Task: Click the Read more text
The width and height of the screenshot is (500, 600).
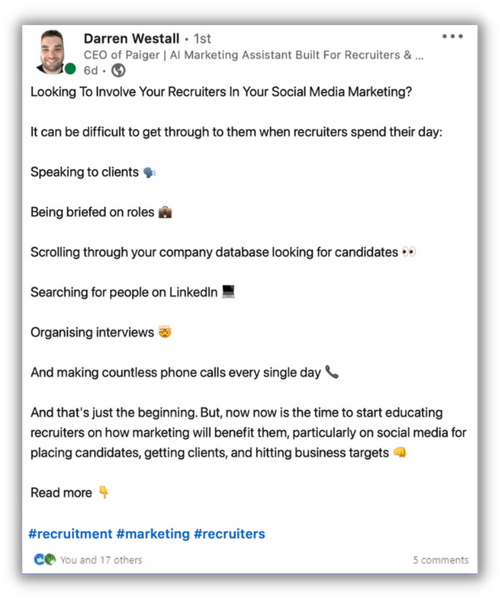Action: tap(61, 492)
